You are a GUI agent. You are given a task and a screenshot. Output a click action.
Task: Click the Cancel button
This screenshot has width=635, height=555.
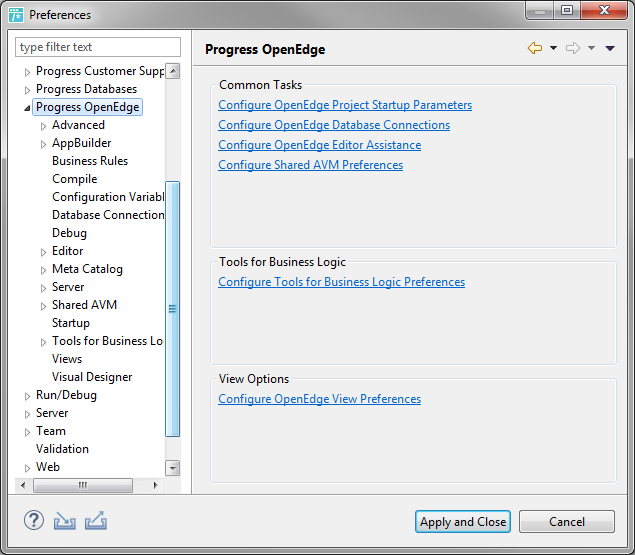(x=567, y=521)
